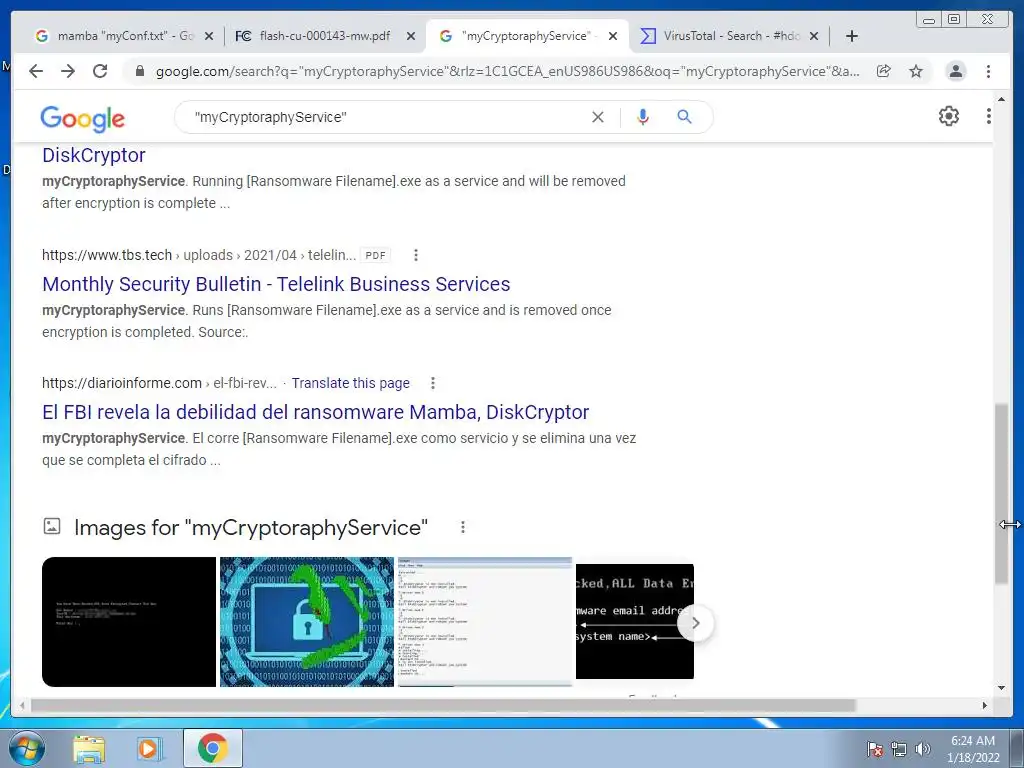Viewport: 1024px width, 768px height.
Task: Open the taskbar clock showing 6:24 AM
Action: [x=973, y=748]
